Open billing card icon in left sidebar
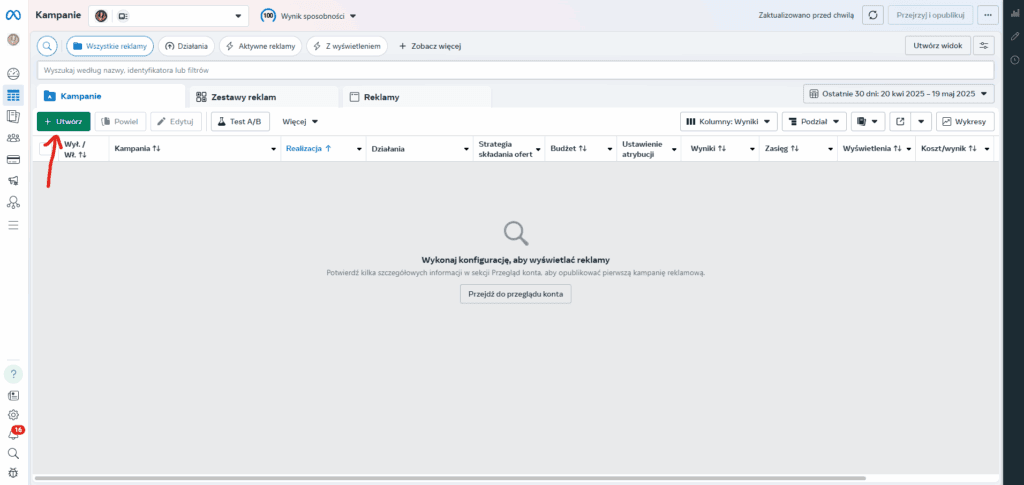The image size is (1024, 485). [13, 159]
